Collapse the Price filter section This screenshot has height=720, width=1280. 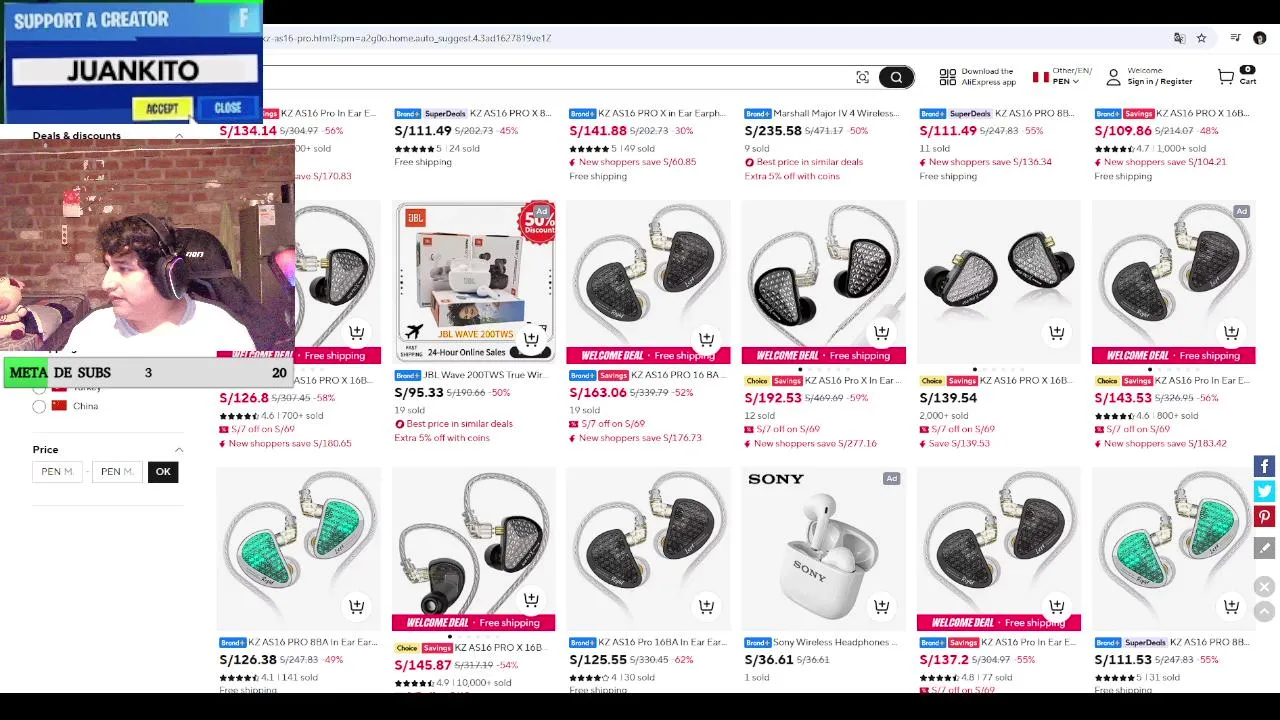pyautogui.click(x=179, y=450)
